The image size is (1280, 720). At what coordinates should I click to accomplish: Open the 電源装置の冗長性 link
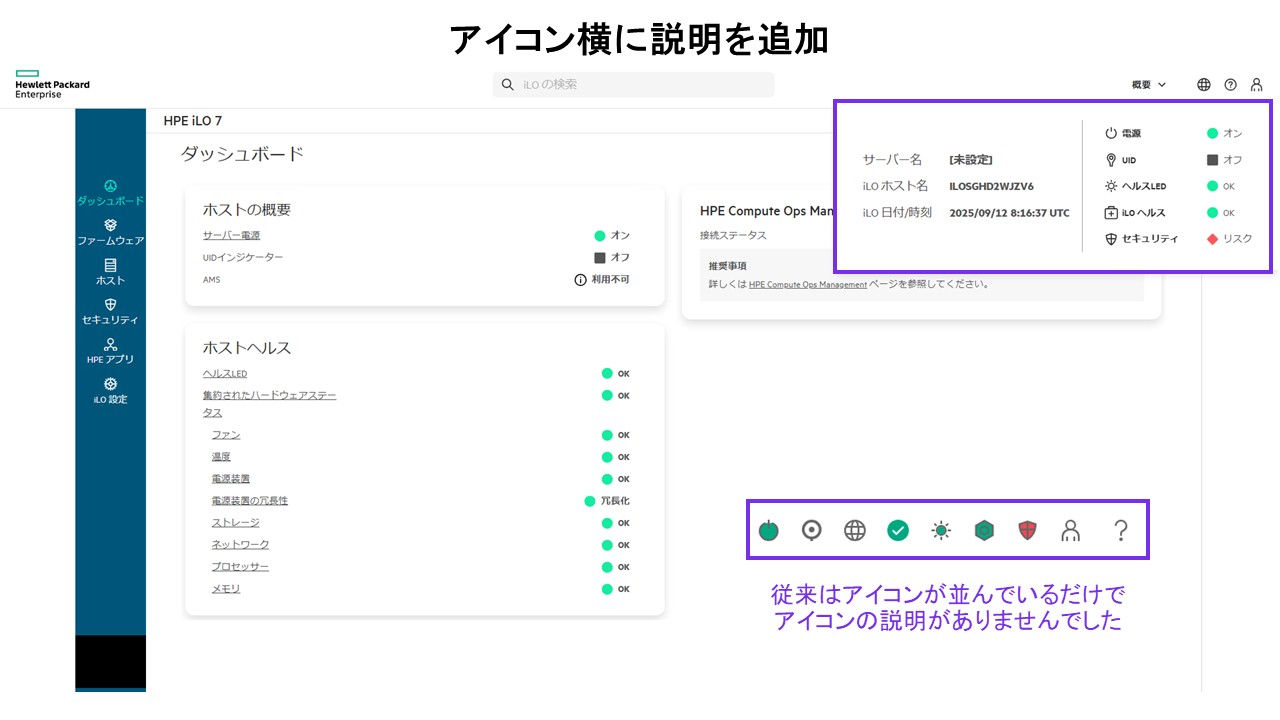(x=249, y=501)
